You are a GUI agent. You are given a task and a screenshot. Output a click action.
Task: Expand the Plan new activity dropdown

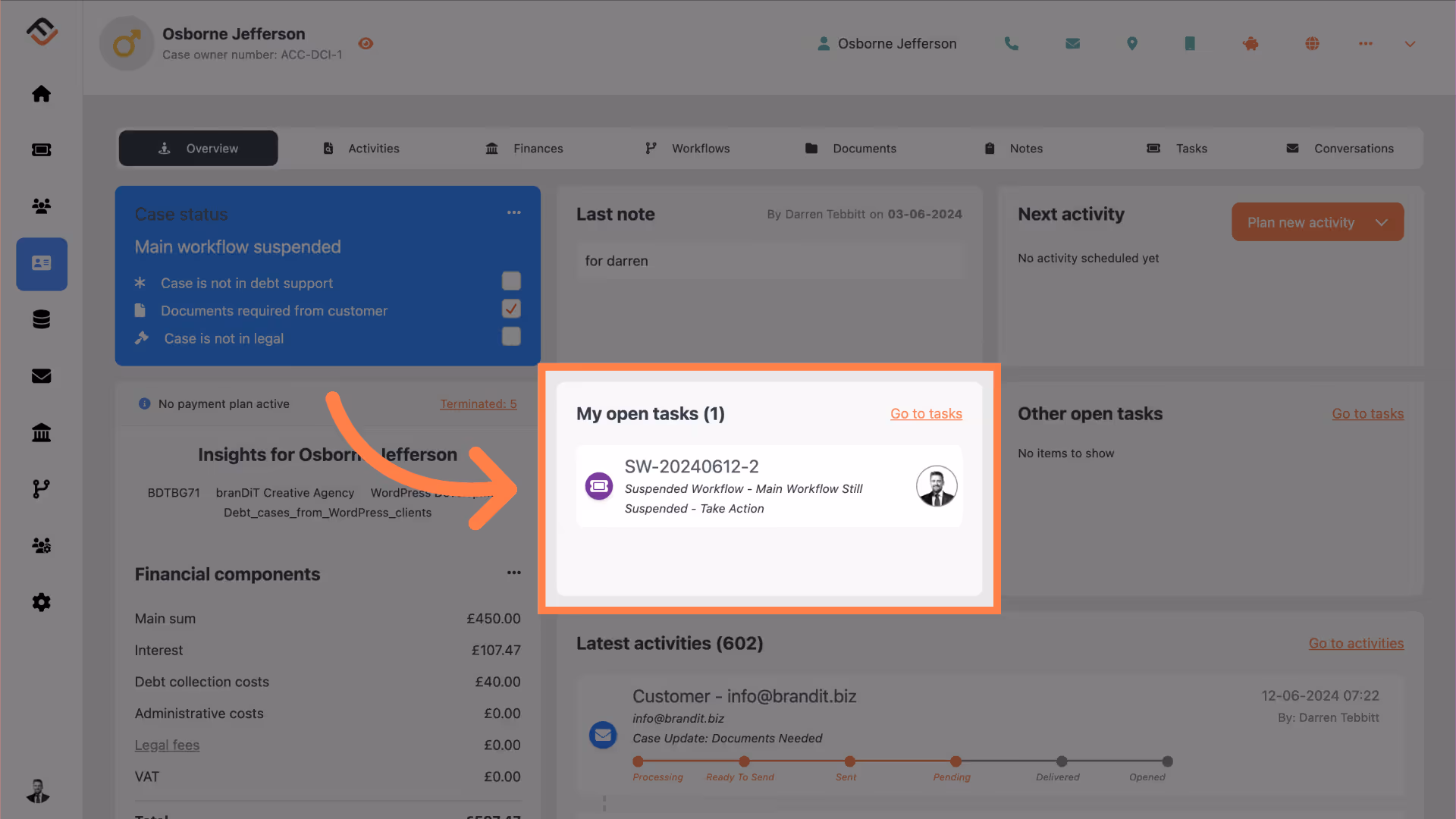(x=1381, y=222)
